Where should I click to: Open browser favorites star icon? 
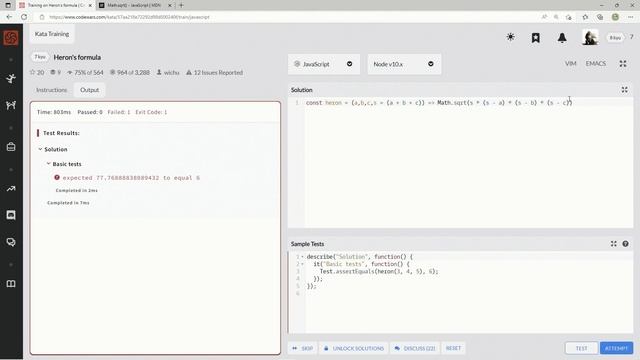point(585,17)
